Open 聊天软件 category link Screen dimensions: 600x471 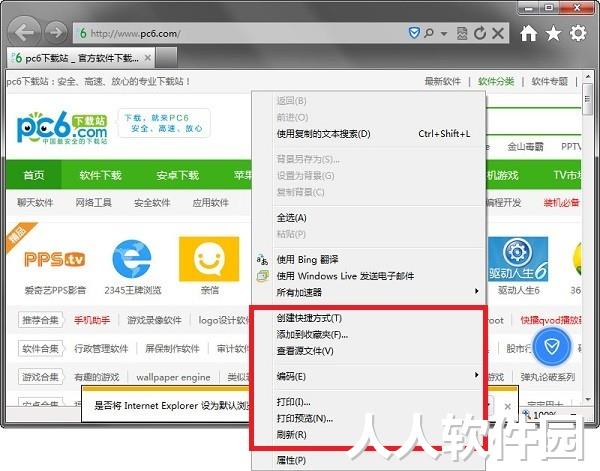[x=35, y=202]
